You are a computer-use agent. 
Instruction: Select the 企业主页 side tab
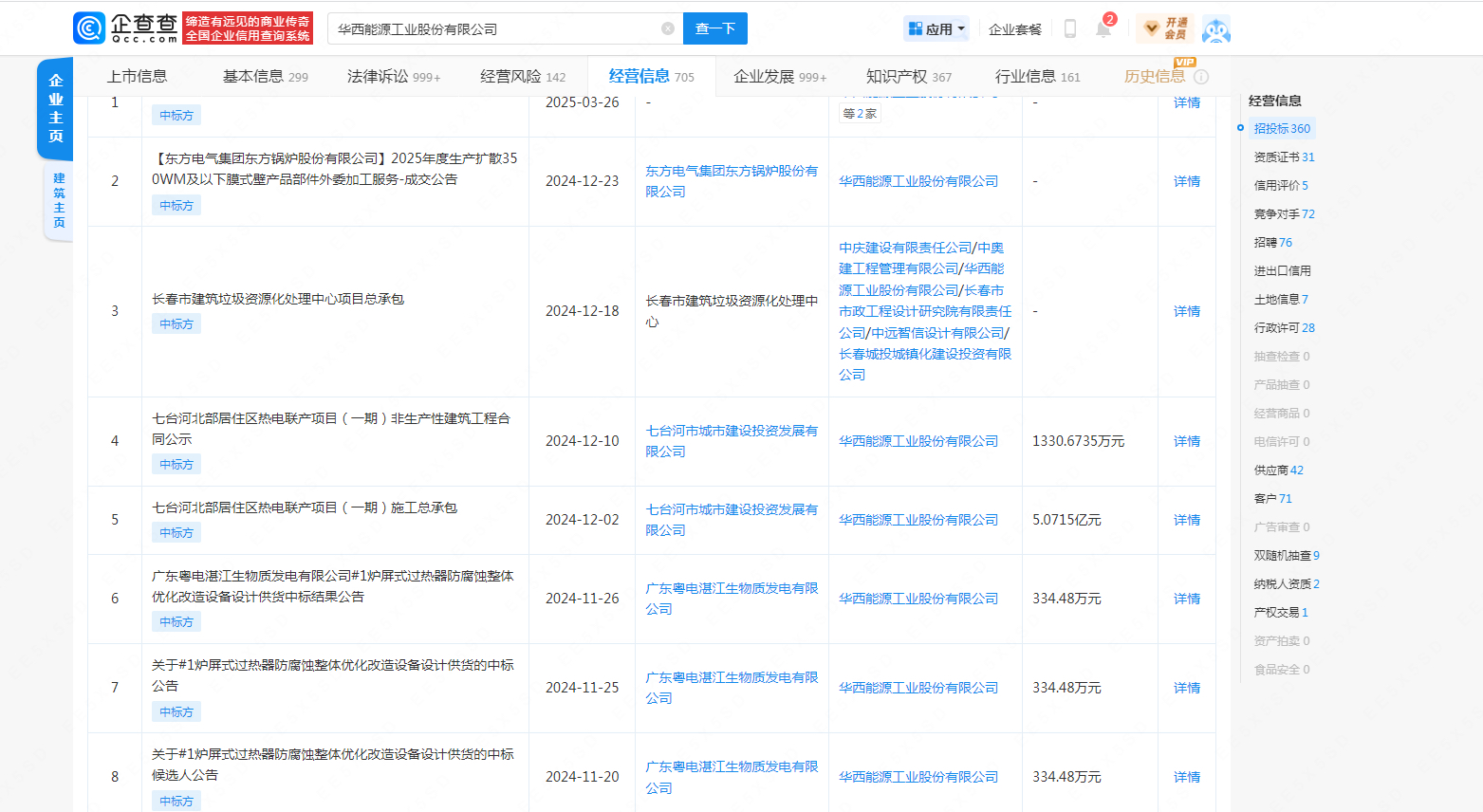coord(55,109)
